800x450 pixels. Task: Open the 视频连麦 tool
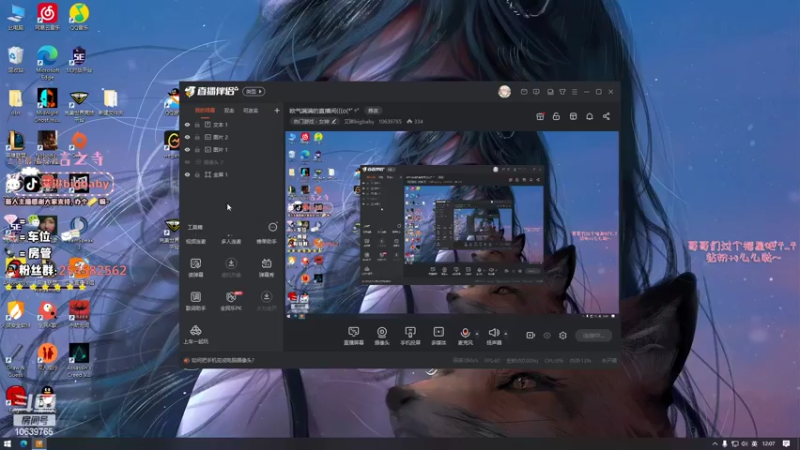(195, 241)
